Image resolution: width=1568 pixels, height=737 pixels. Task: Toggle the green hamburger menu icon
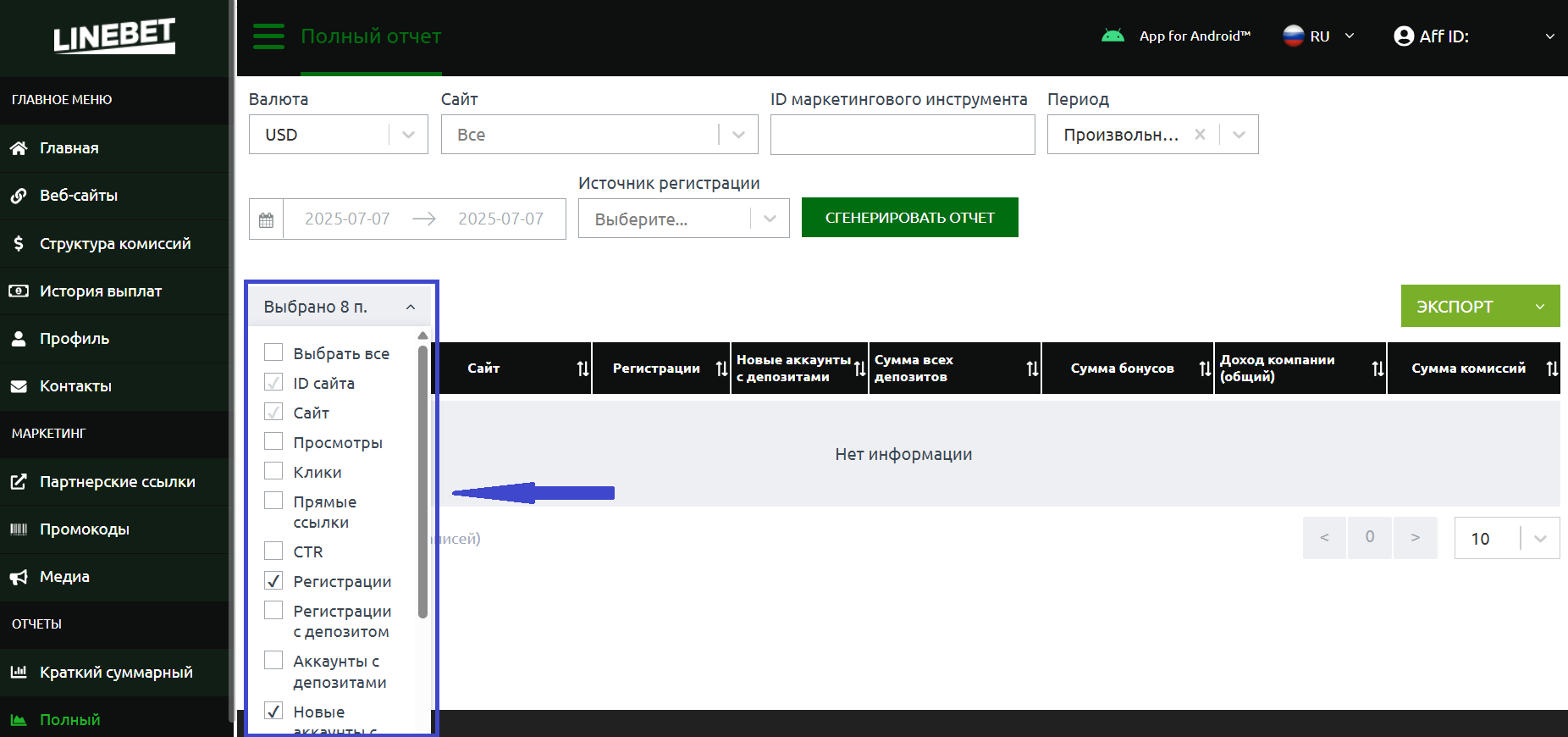[x=269, y=36]
